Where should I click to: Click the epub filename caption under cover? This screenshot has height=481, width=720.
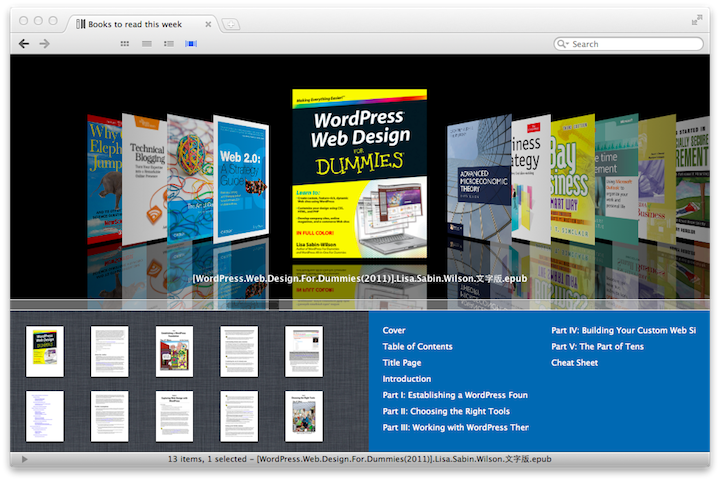pos(360,279)
